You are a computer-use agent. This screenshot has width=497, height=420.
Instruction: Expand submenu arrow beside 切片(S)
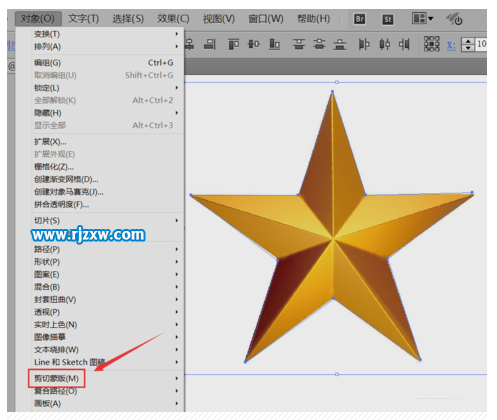(177, 220)
